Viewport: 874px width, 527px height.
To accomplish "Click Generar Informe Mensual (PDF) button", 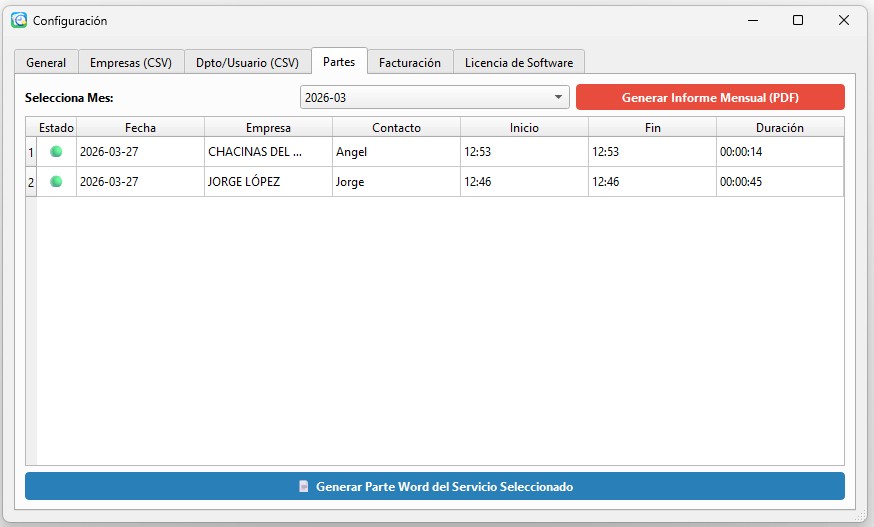I will coord(710,98).
